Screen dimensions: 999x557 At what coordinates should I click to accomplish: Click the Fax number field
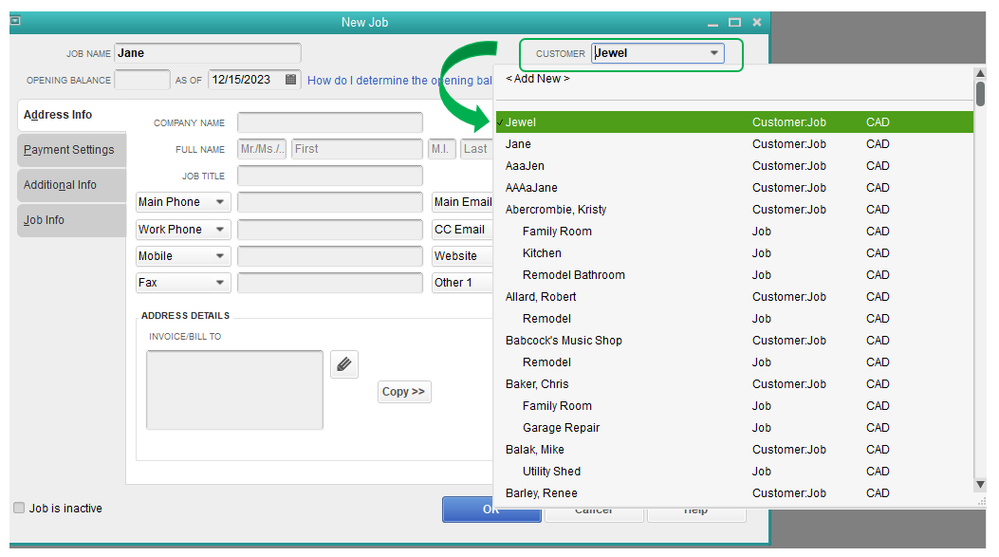click(x=330, y=282)
